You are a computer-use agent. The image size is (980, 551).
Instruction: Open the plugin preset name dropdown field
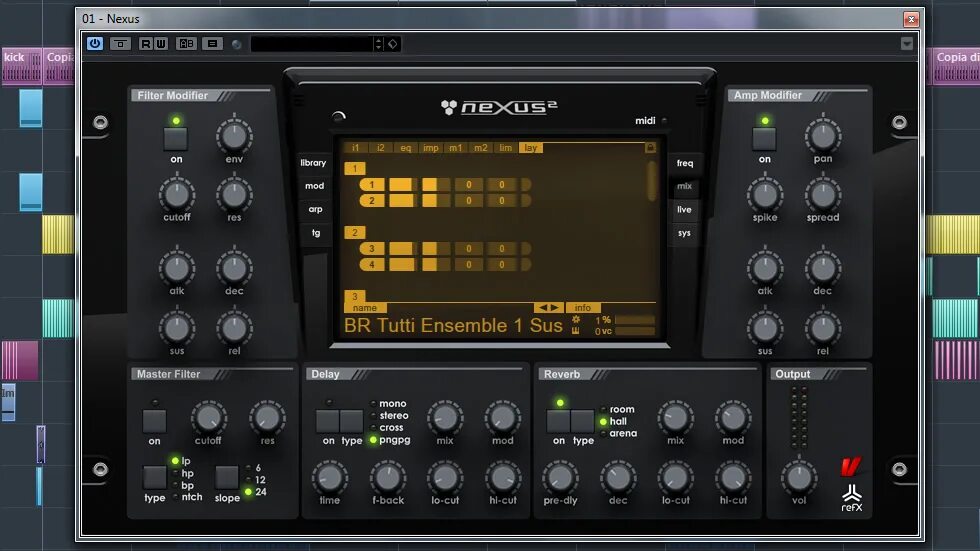tap(311, 44)
